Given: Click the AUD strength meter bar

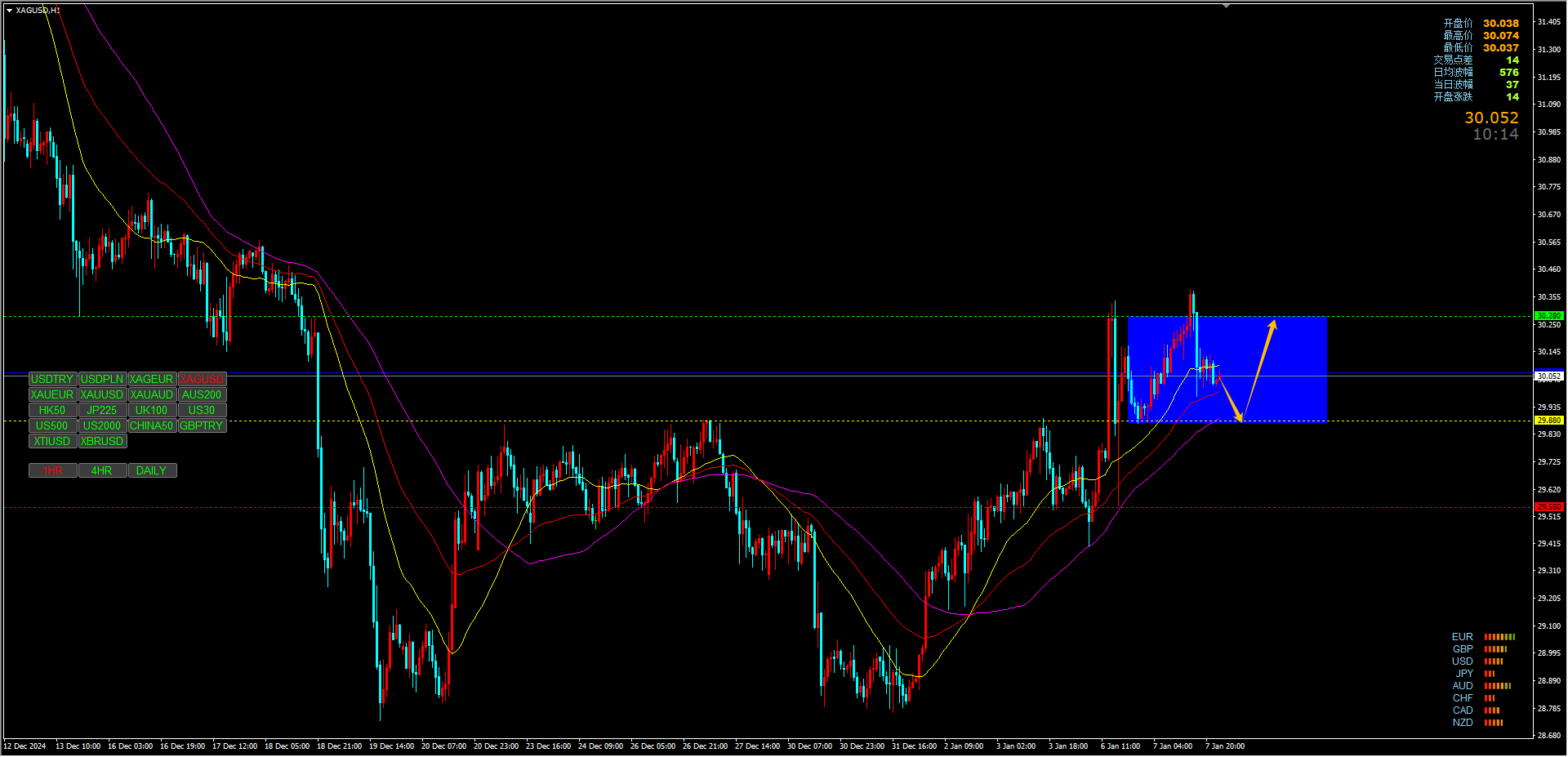Looking at the screenshot, I should tap(1498, 686).
